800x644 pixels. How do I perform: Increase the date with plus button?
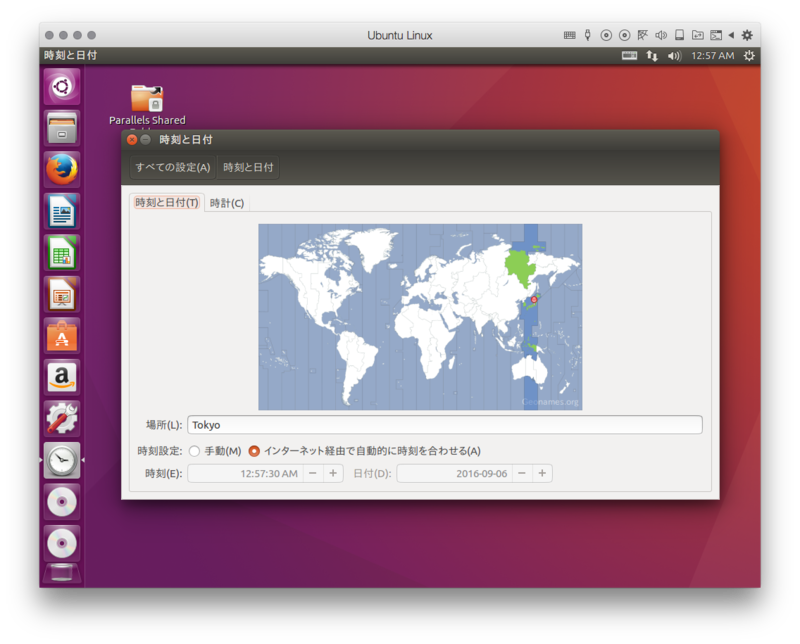542,474
